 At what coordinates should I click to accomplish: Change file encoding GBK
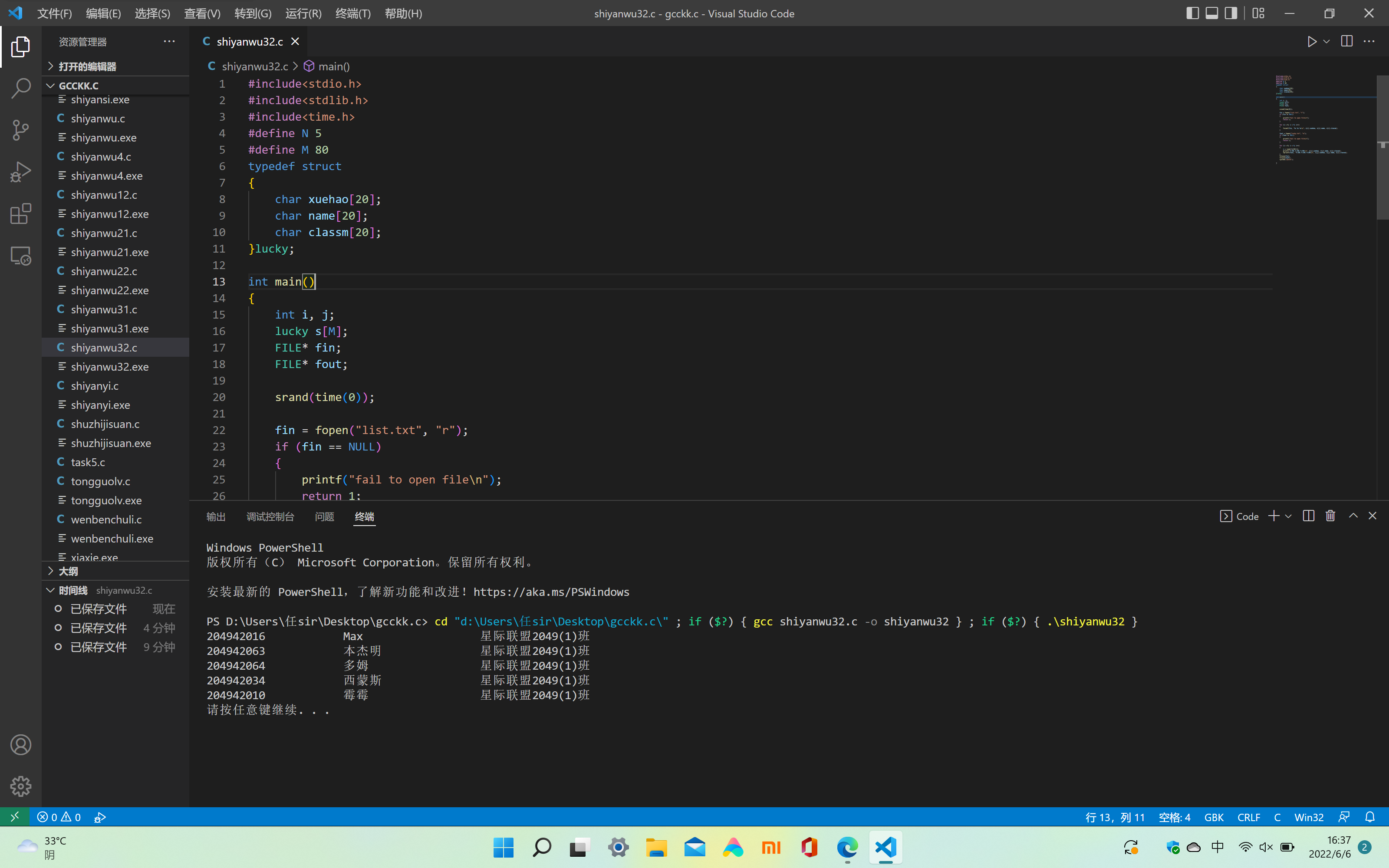(1214, 817)
